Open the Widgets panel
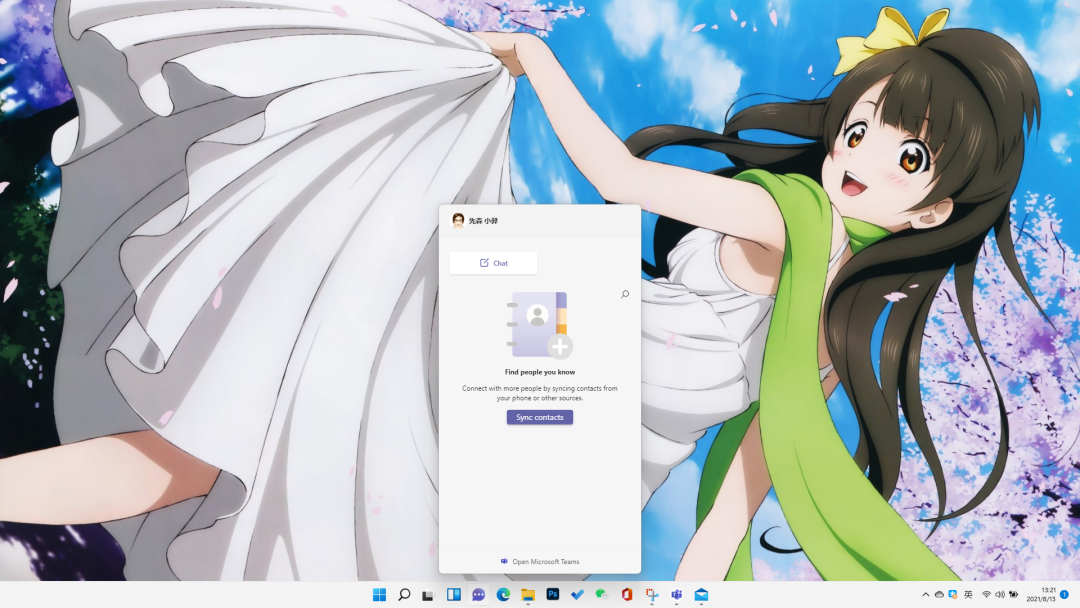This screenshot has height=608, width=1080. pyautogui.click(x=453, y=595)
